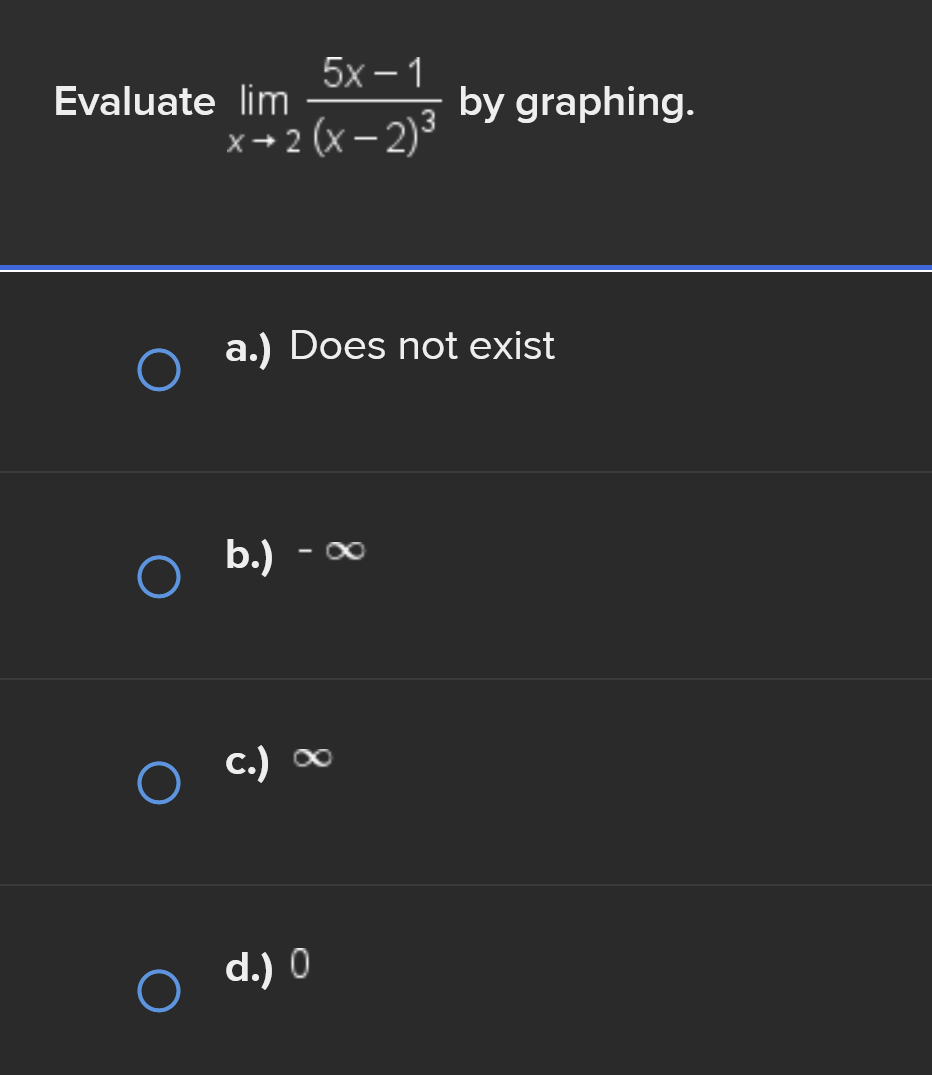Select the radio button for option b
The image size is (932, 1075).
point(159,577)
